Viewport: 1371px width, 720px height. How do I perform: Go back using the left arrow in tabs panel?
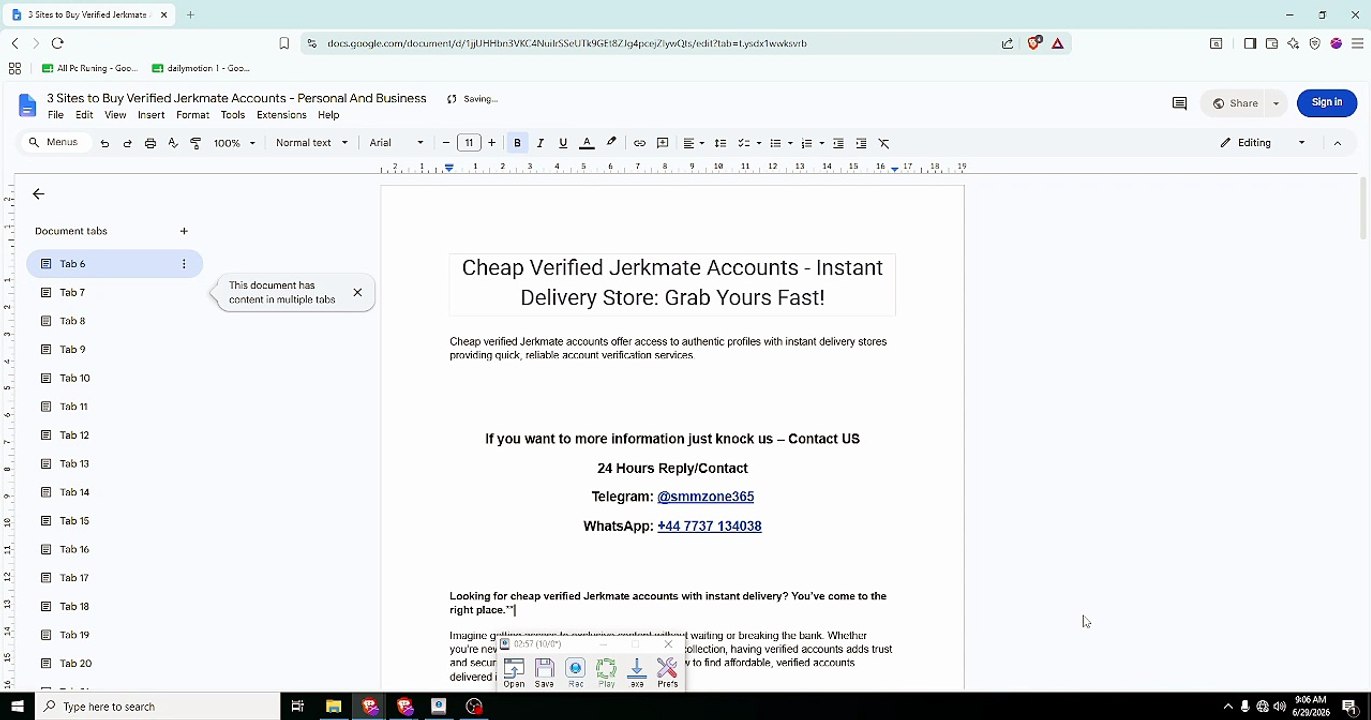pyautogui.click(x=38, y=194)
